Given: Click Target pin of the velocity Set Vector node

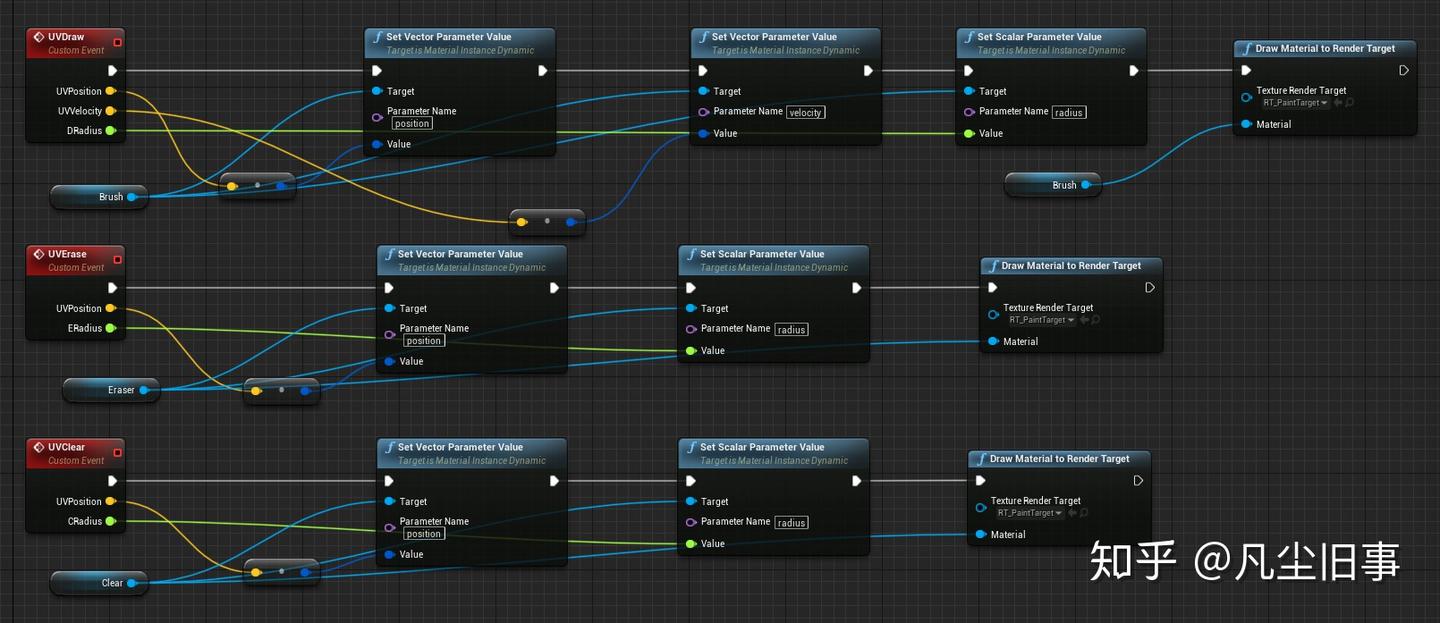Looking at the screenshot, I should pyautogui.click(x=704, y=91).
